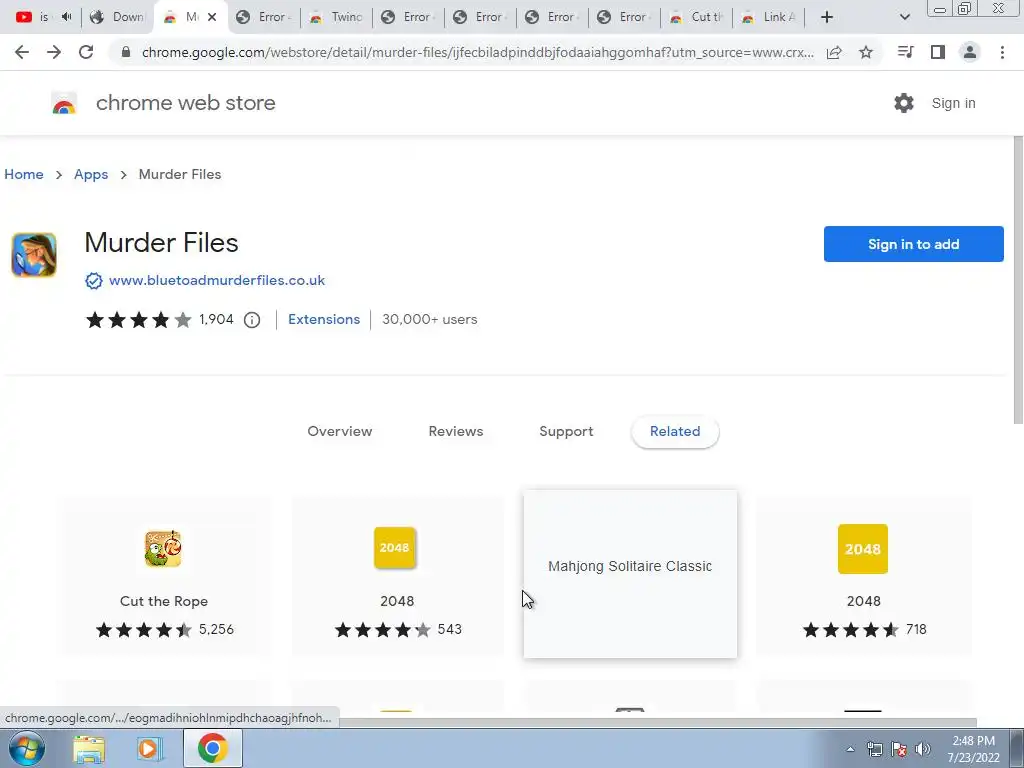Open the Mahjong Solitaire Classic card
Image resolution: width=1024 pixels, height=768 pixels.
click(x=630, y=574)
